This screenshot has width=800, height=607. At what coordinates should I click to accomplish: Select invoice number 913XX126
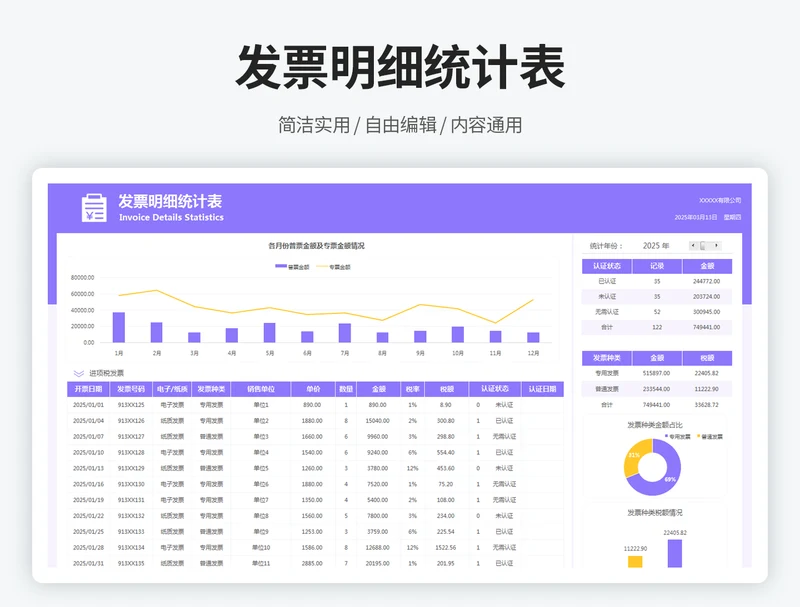tap(131, 421)
